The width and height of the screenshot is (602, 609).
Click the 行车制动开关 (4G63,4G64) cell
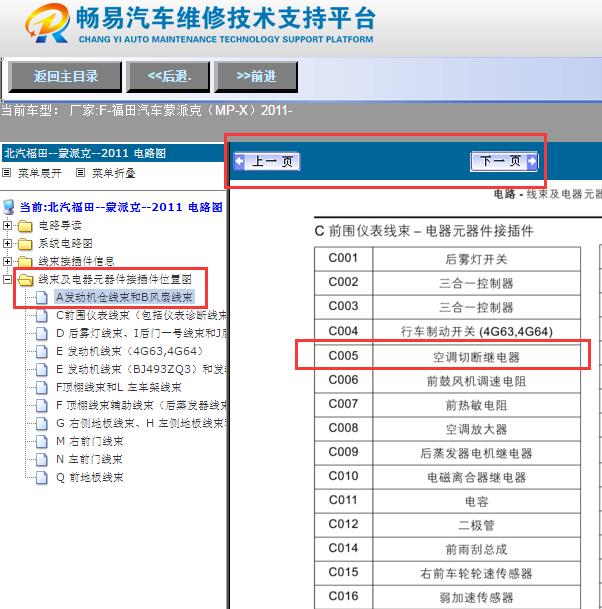476,331
